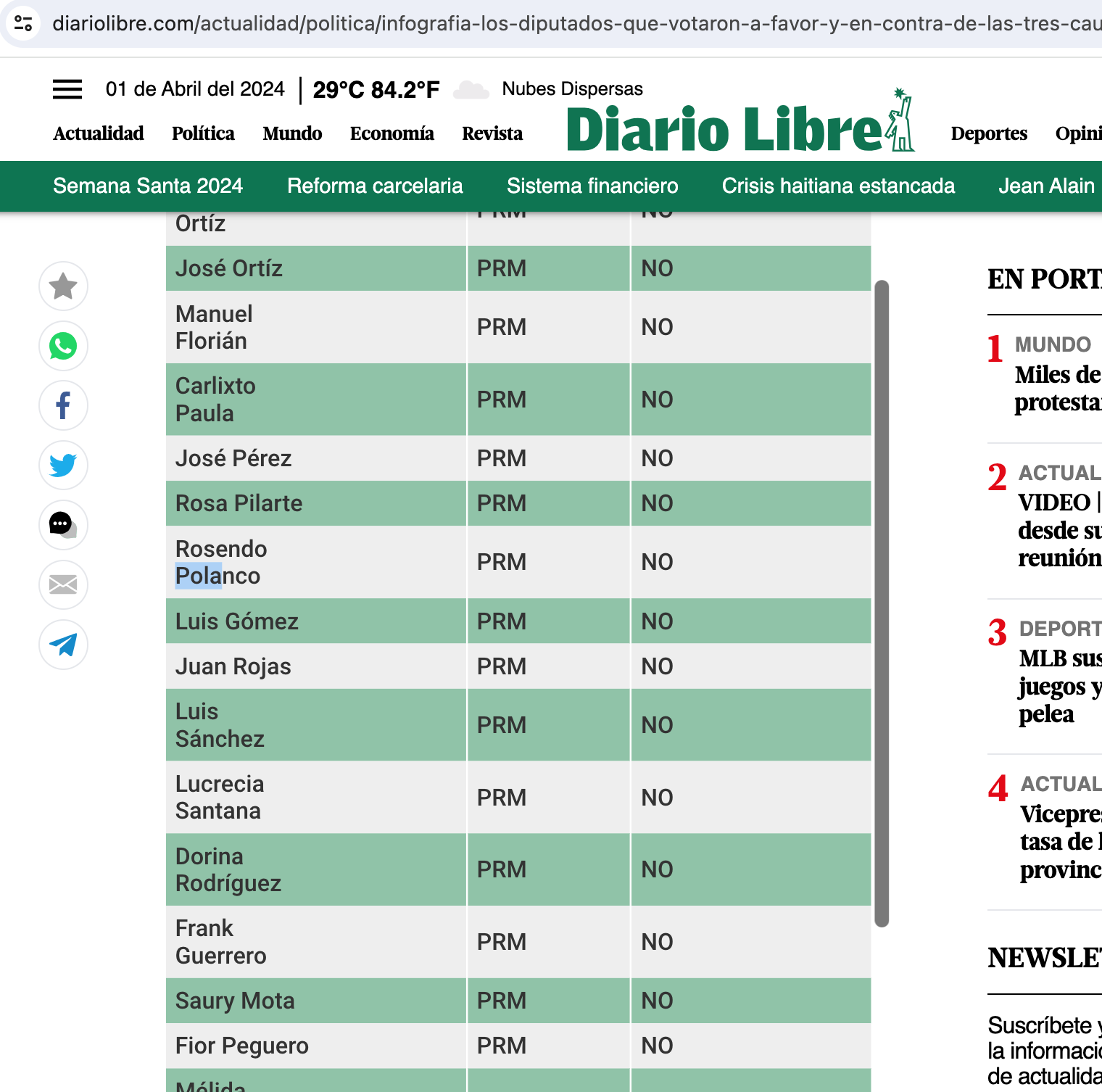Select the Manuel Florián name cell

[x=316, y=327]
